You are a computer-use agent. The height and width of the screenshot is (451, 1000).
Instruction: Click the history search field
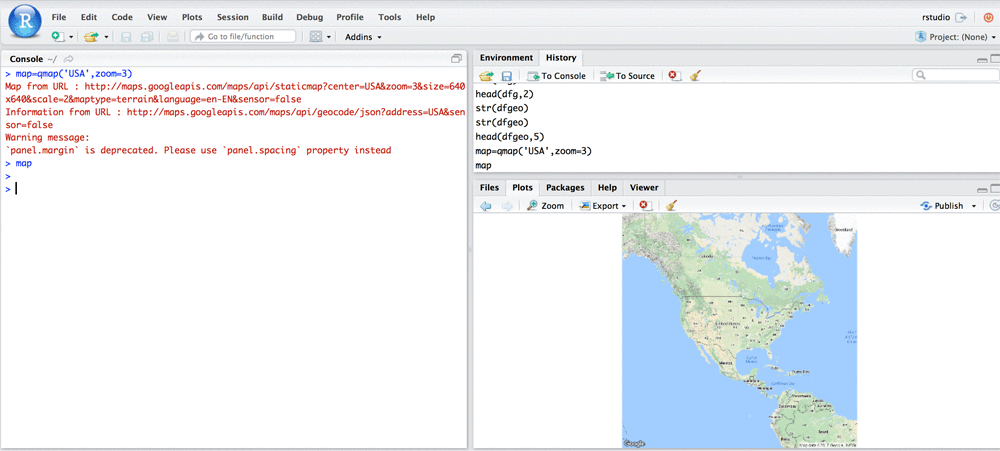click(955, 75)
